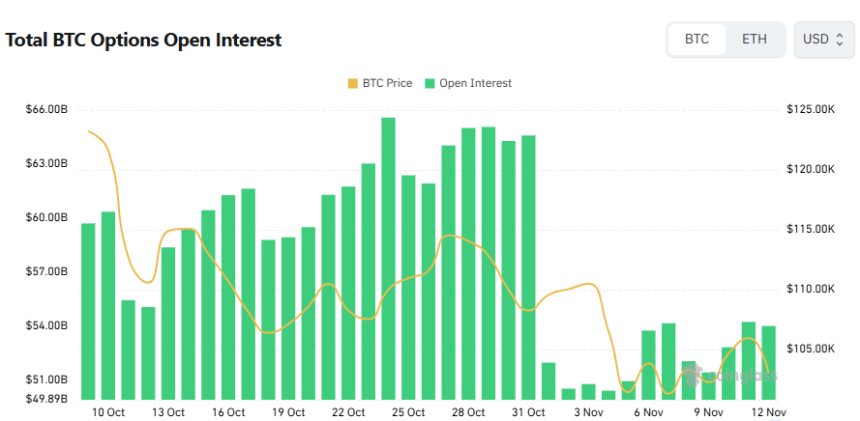Open the USD currency dropdown
The height and width of the screenshot is (421, 860).
coord(824,39)
